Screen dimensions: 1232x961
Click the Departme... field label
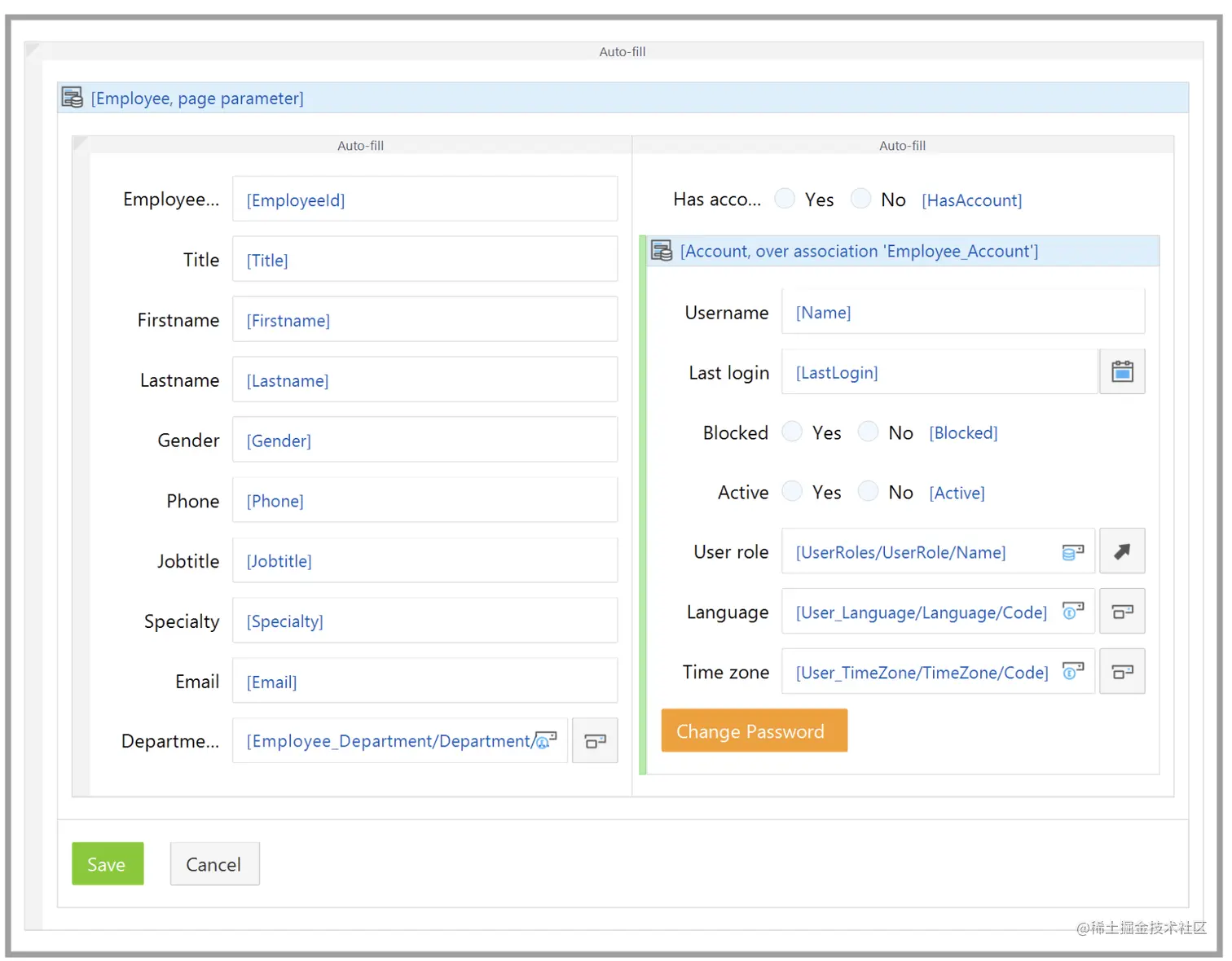(170, 741)
